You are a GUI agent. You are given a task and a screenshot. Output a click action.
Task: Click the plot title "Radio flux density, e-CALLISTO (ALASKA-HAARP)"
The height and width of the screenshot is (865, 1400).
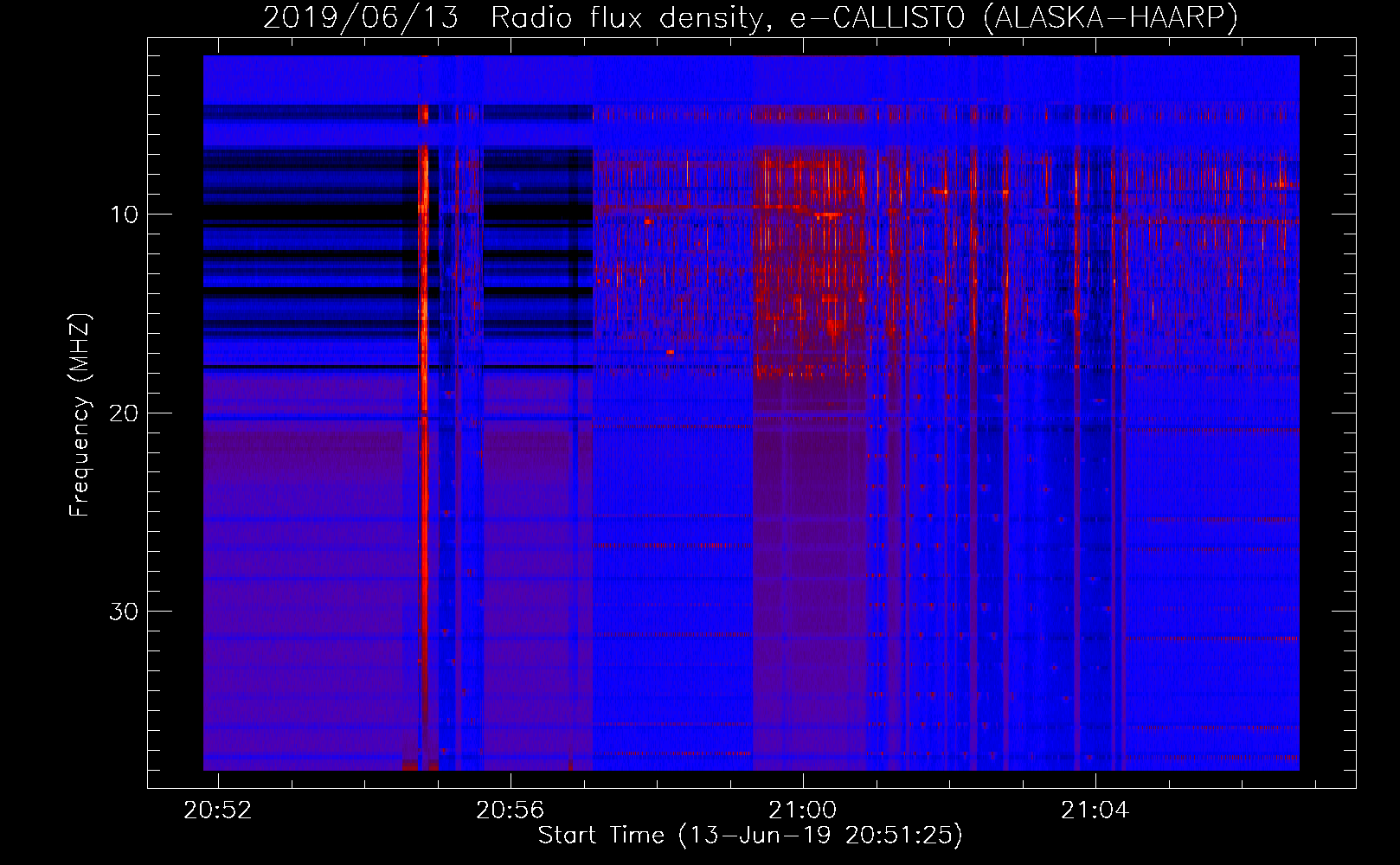click(x=864, y=17)
